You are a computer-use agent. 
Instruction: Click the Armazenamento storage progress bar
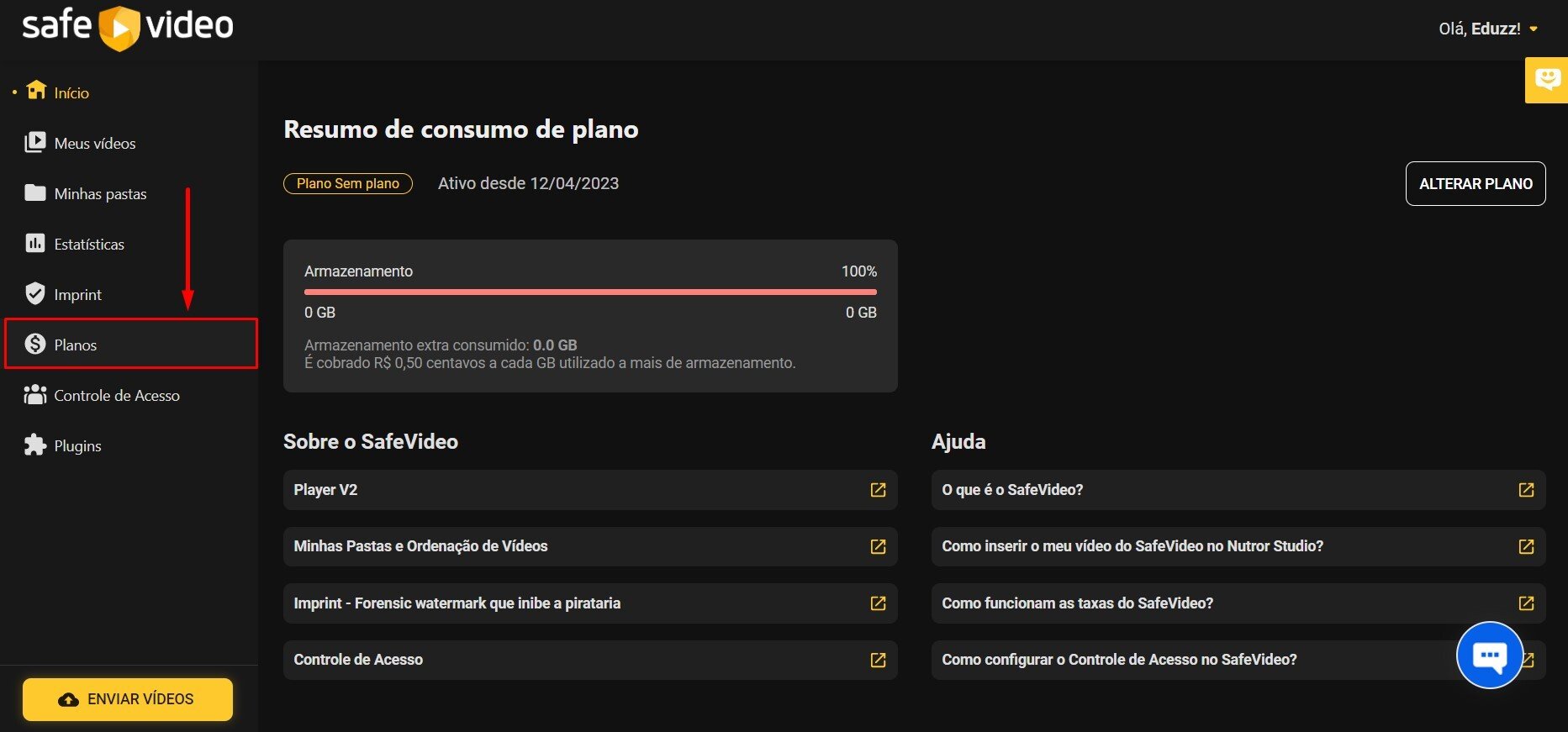(590, 292)
